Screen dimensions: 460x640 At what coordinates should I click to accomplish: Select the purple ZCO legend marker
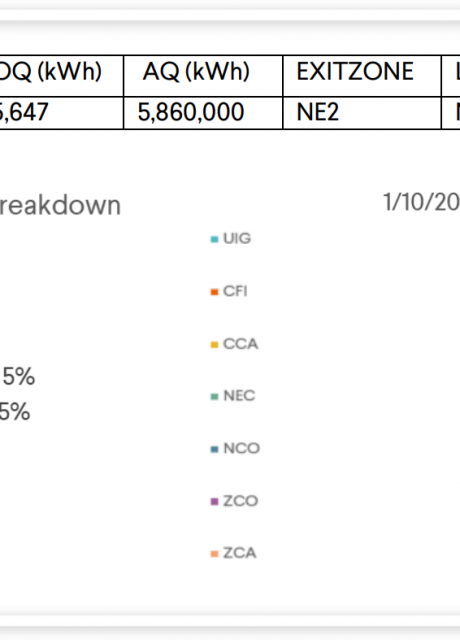tap(214, 501)
